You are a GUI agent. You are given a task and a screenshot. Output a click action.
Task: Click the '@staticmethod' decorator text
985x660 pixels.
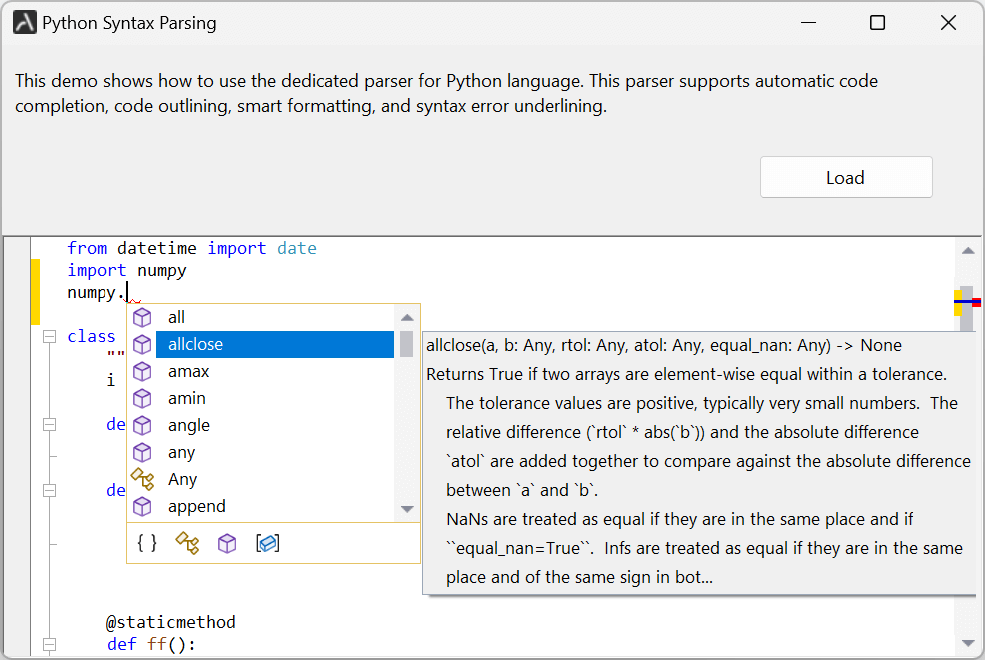point(171,622)
